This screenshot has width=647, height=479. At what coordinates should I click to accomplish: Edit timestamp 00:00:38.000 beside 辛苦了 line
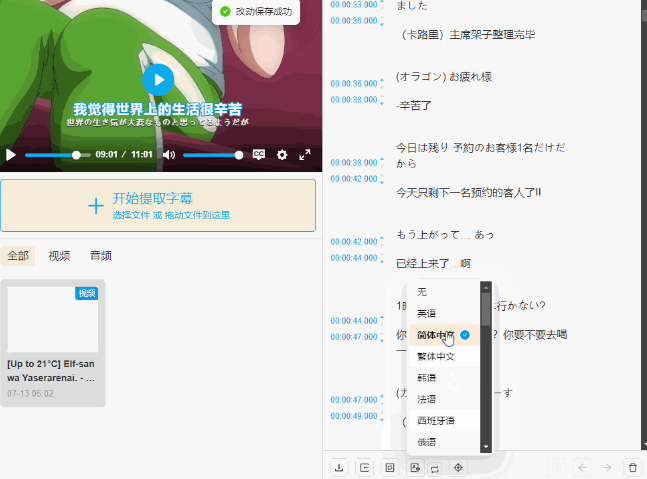point(354,100)
